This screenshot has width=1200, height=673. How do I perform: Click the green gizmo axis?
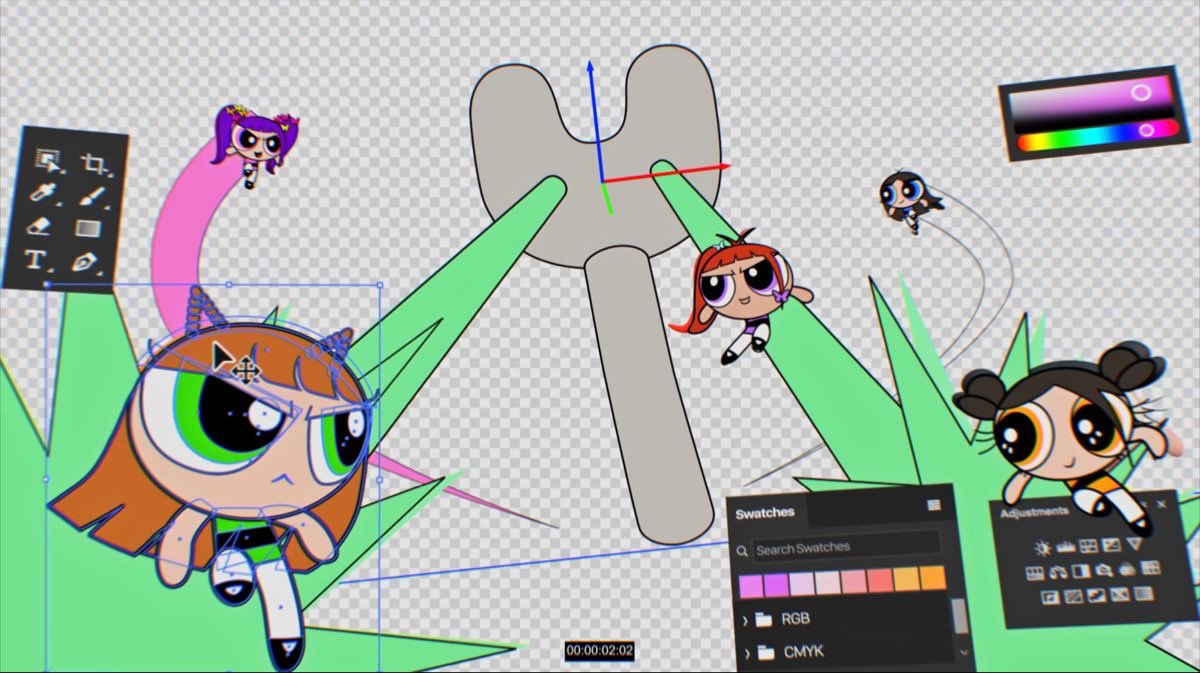(x=605, y=197)
